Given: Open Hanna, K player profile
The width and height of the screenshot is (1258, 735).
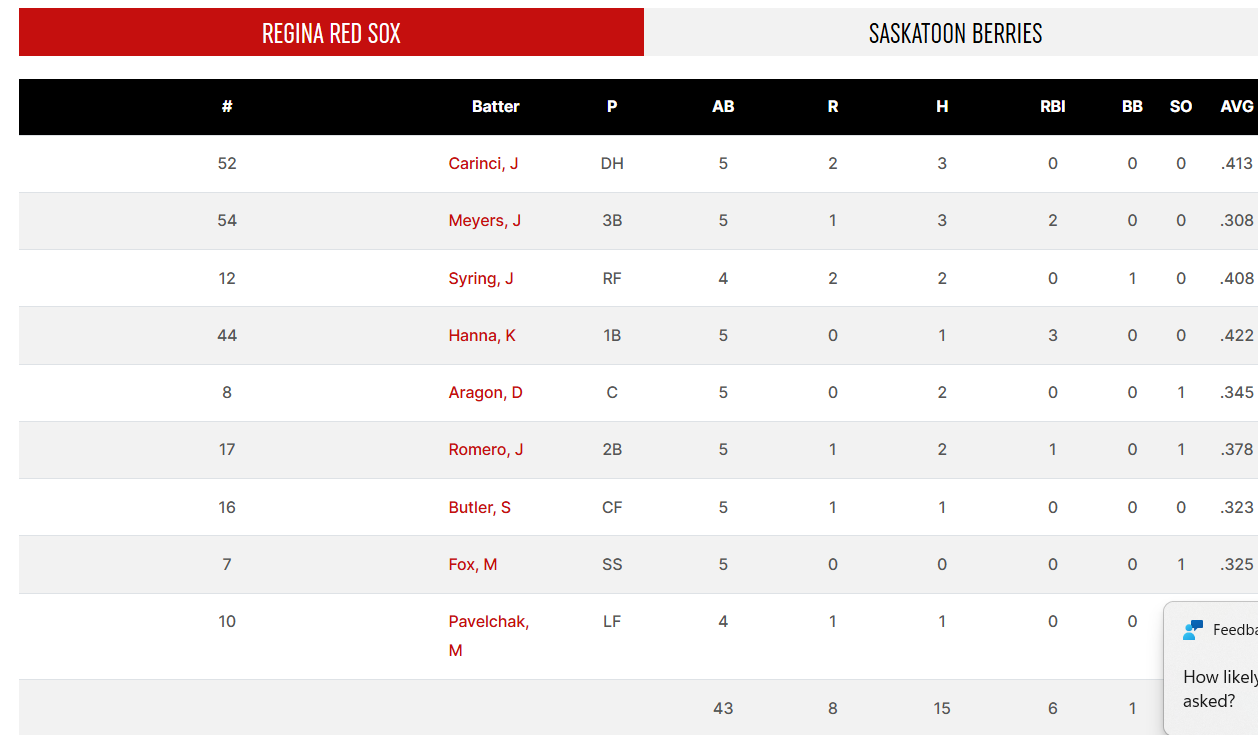Looking at the screenshot, I should coord(482,335).
